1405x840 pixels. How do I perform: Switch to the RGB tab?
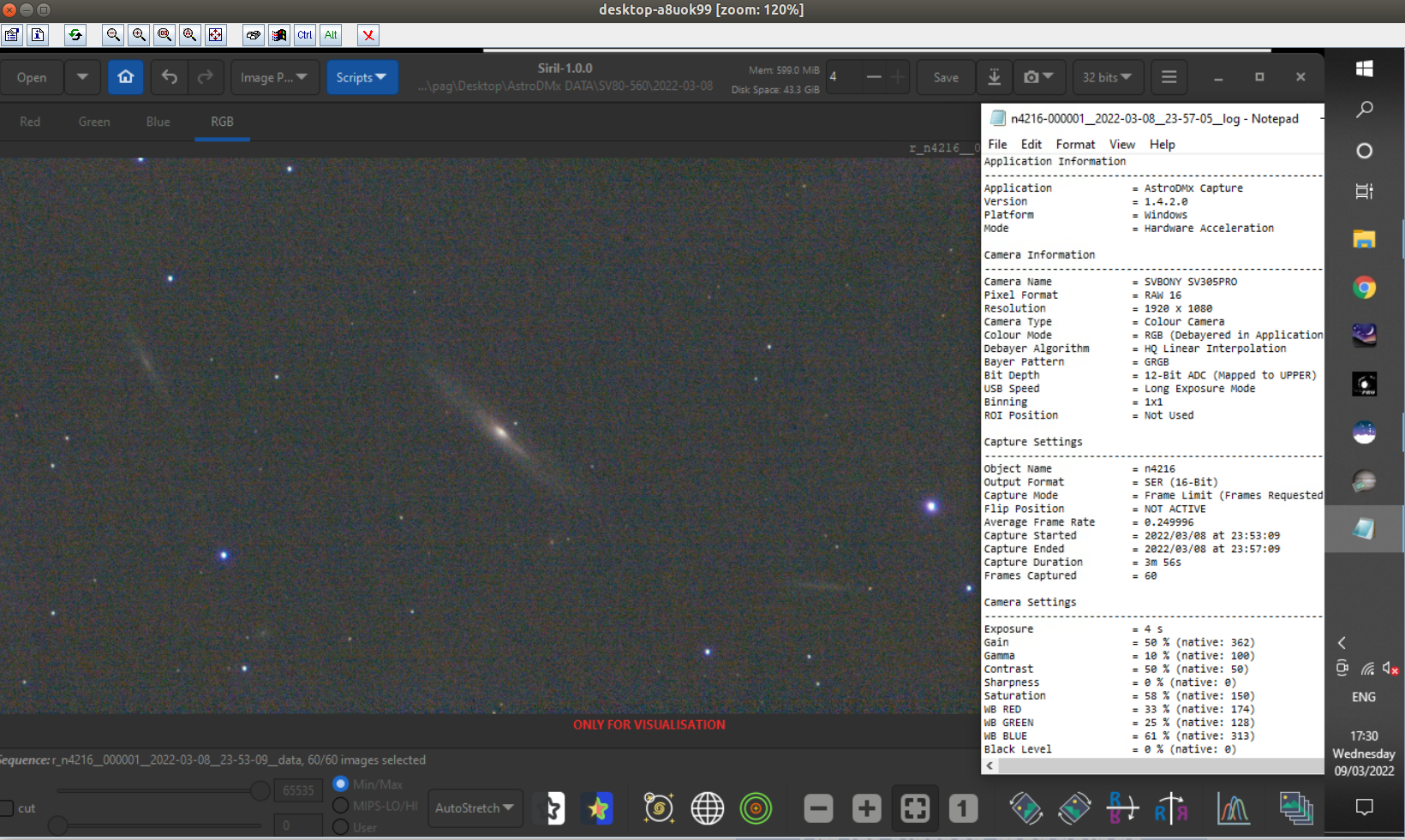pos(222,122)
